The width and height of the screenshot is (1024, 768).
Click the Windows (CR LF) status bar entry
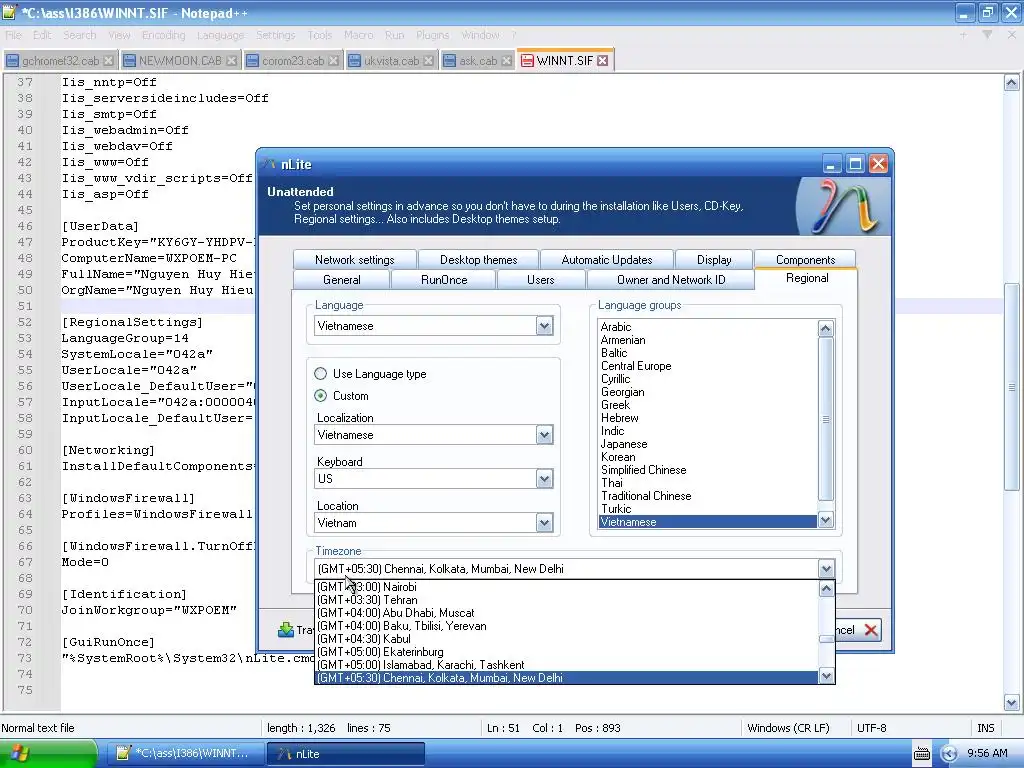click(x=788, y=728)
